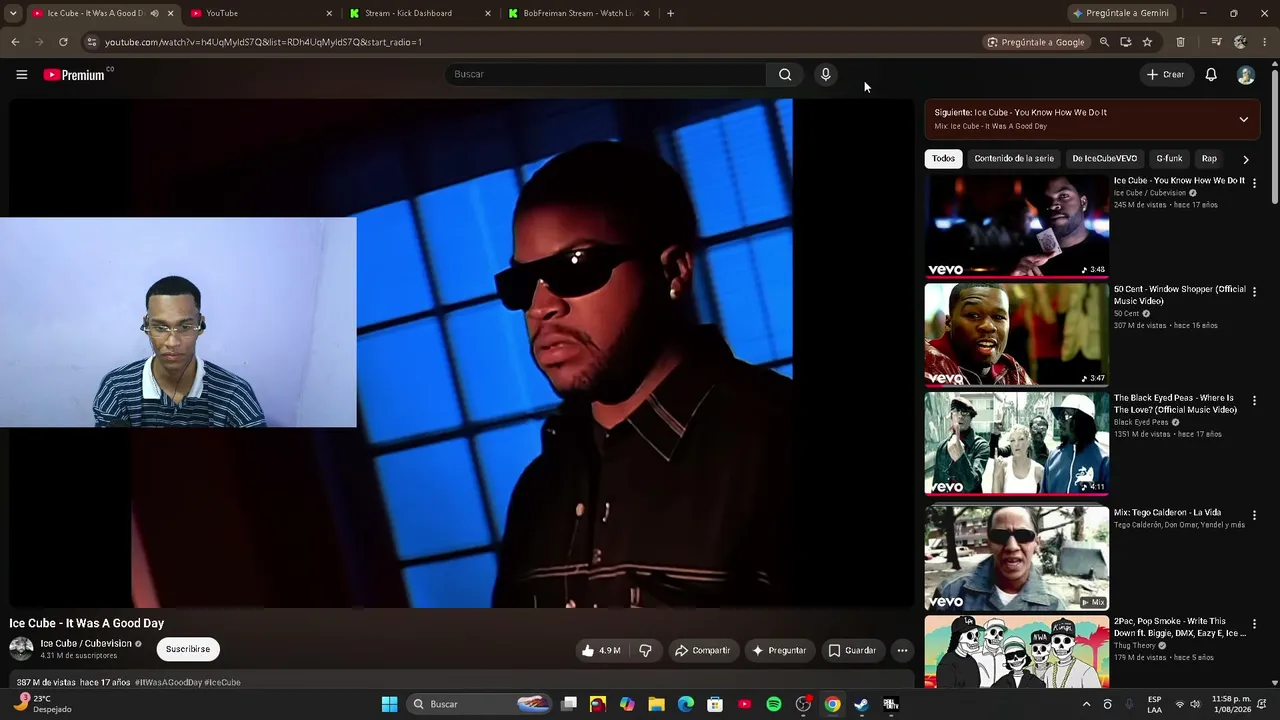Image resolution: width=1280 pixels, height=720 pixels.
Task: Select the 'Rap' filter chip
Action: coord(1209,159)
